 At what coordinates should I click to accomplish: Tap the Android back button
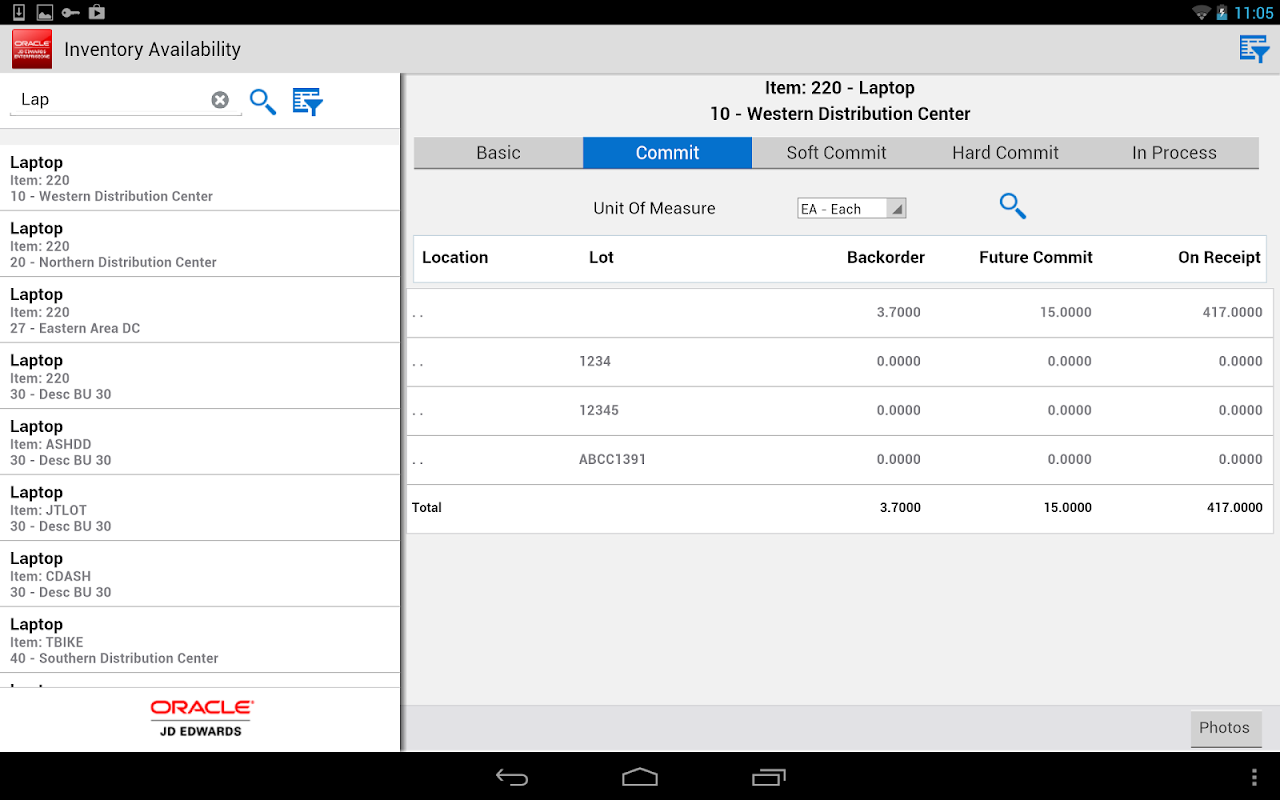[x=512, y=777]
